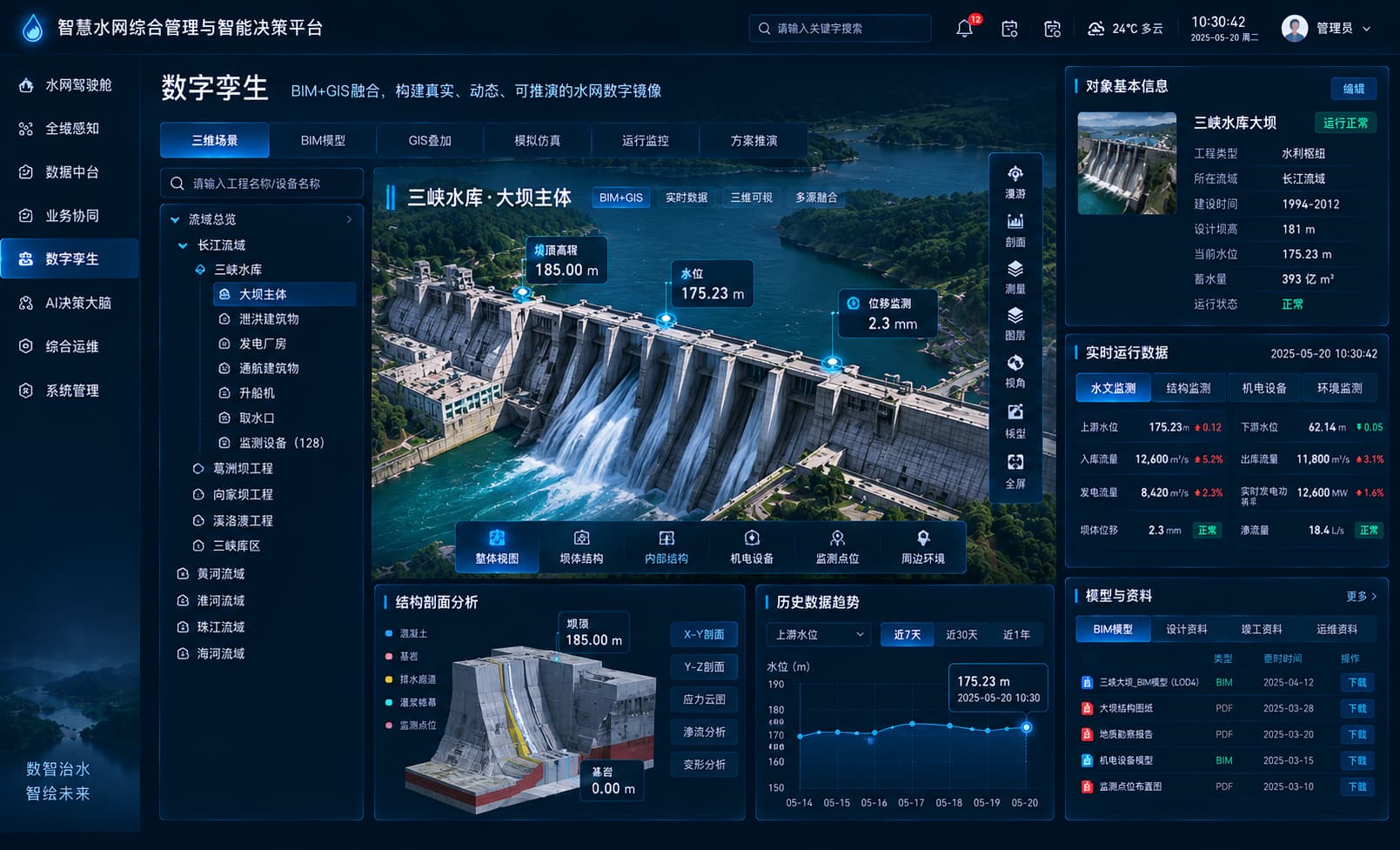Click the weather icon in top bar

pyautogui.click(x=1096, y=29)
